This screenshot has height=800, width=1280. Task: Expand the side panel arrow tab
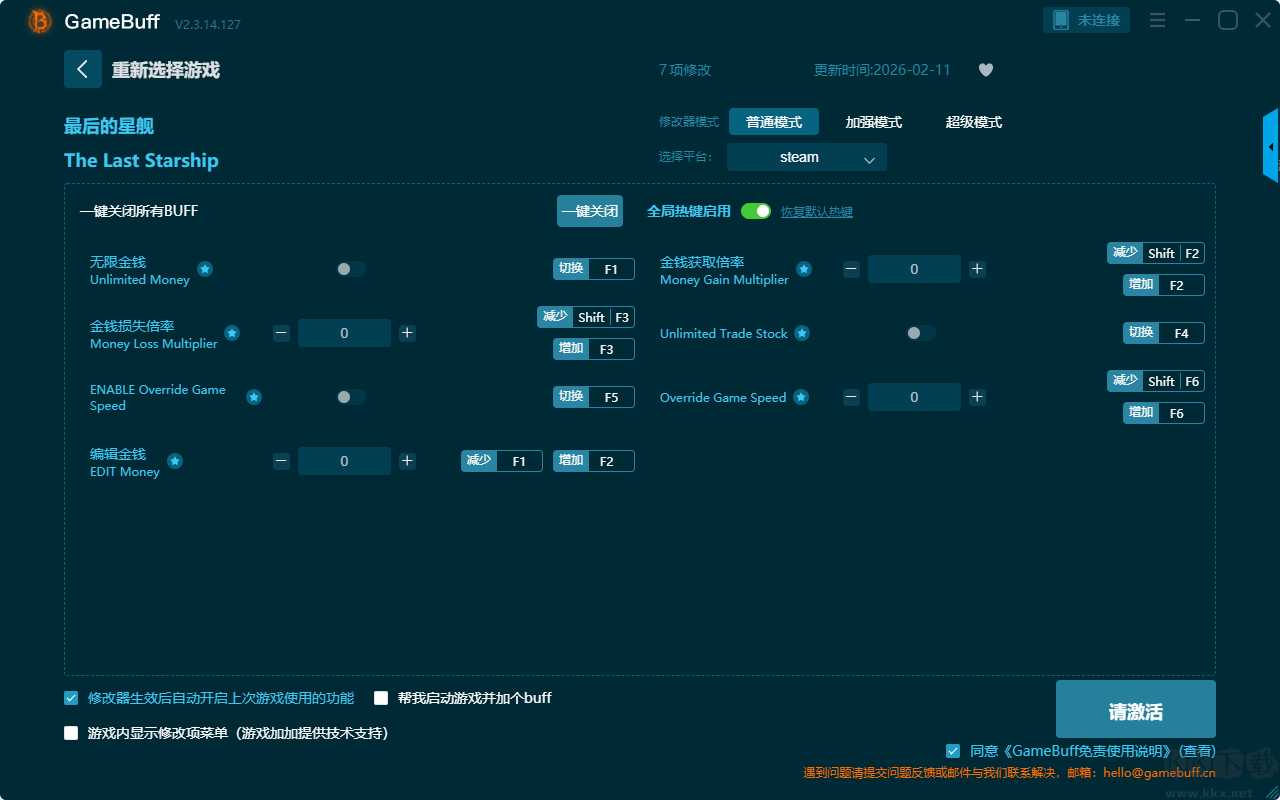pyautogui.click(x=1271, y=146)
